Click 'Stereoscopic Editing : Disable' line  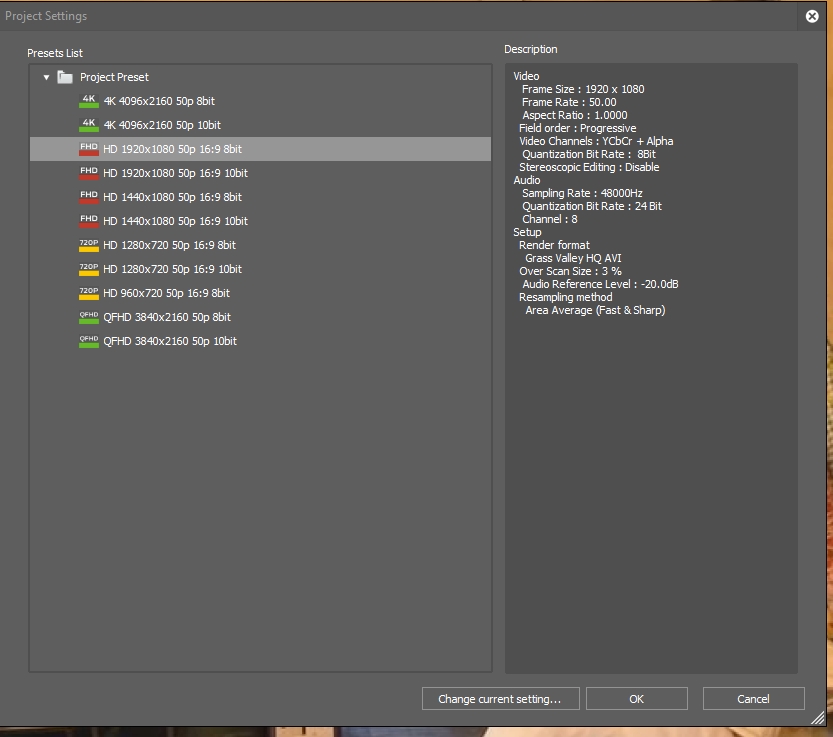click(589, 167)
